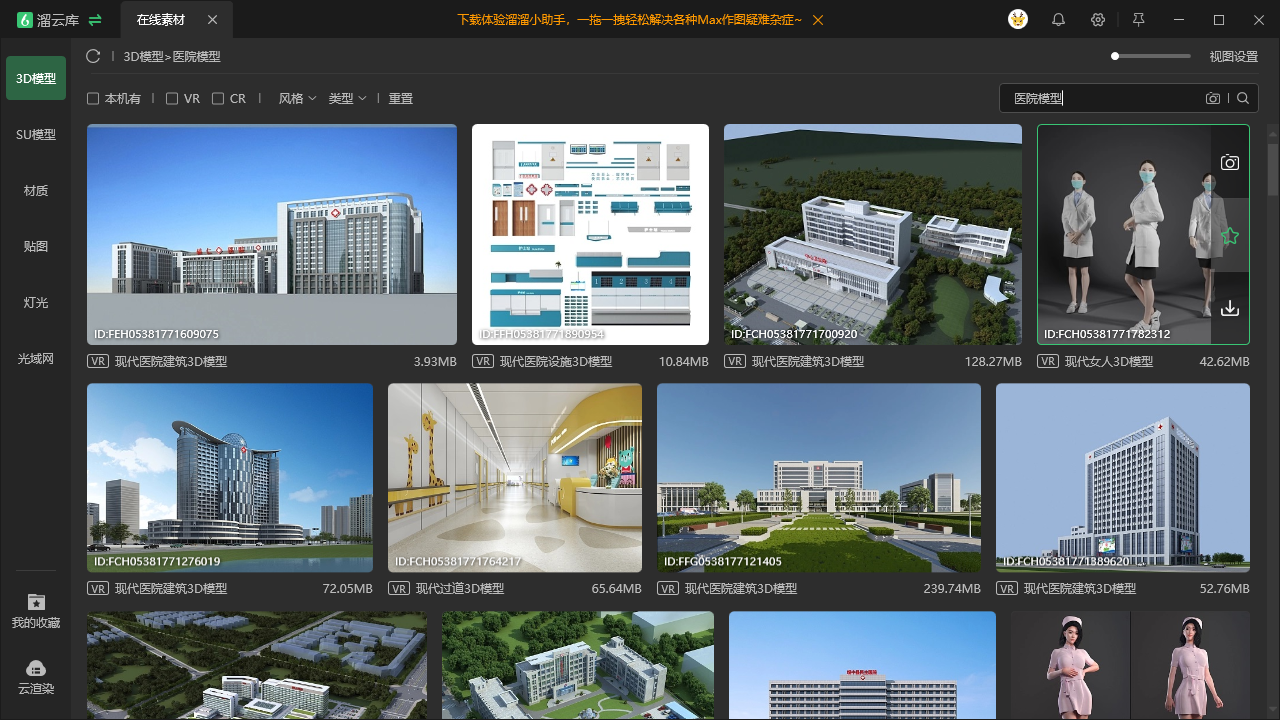Favorite 现代女人 model with the star icon

pos(1230,236)
